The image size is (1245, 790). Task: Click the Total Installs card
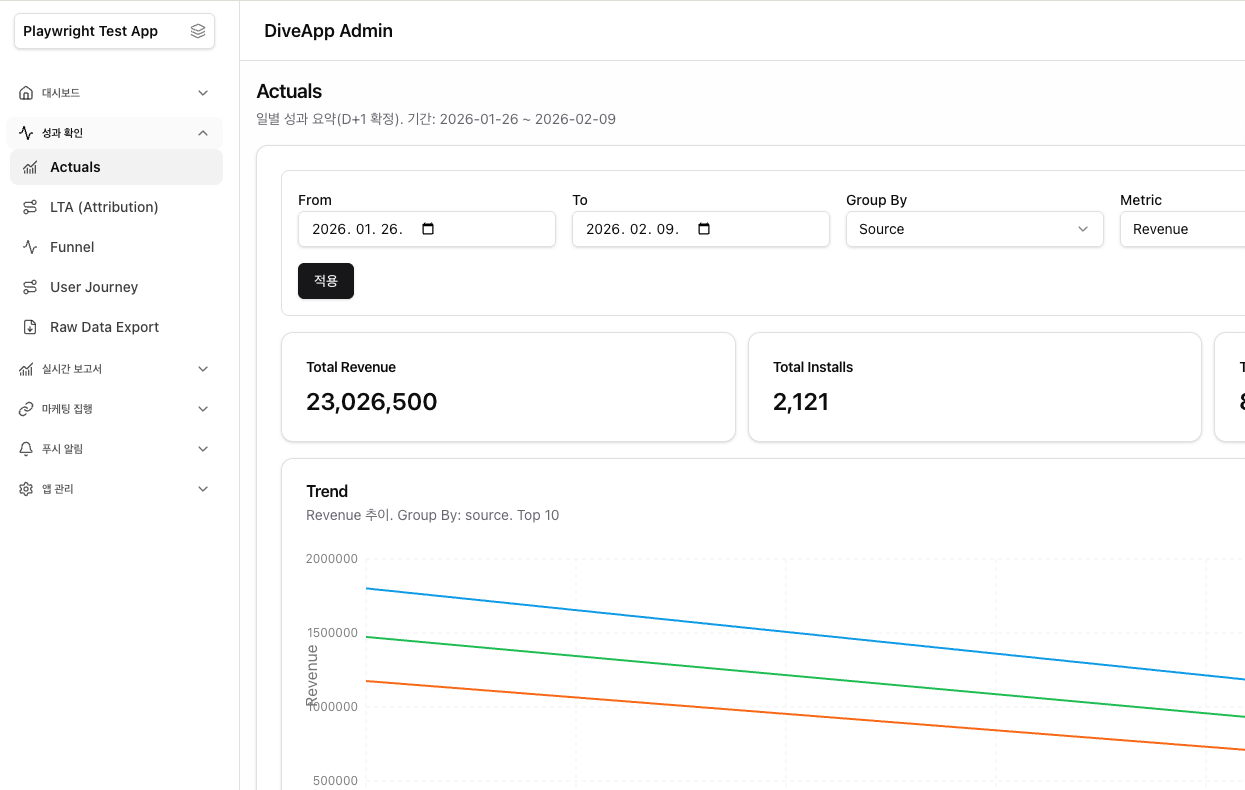975,387
